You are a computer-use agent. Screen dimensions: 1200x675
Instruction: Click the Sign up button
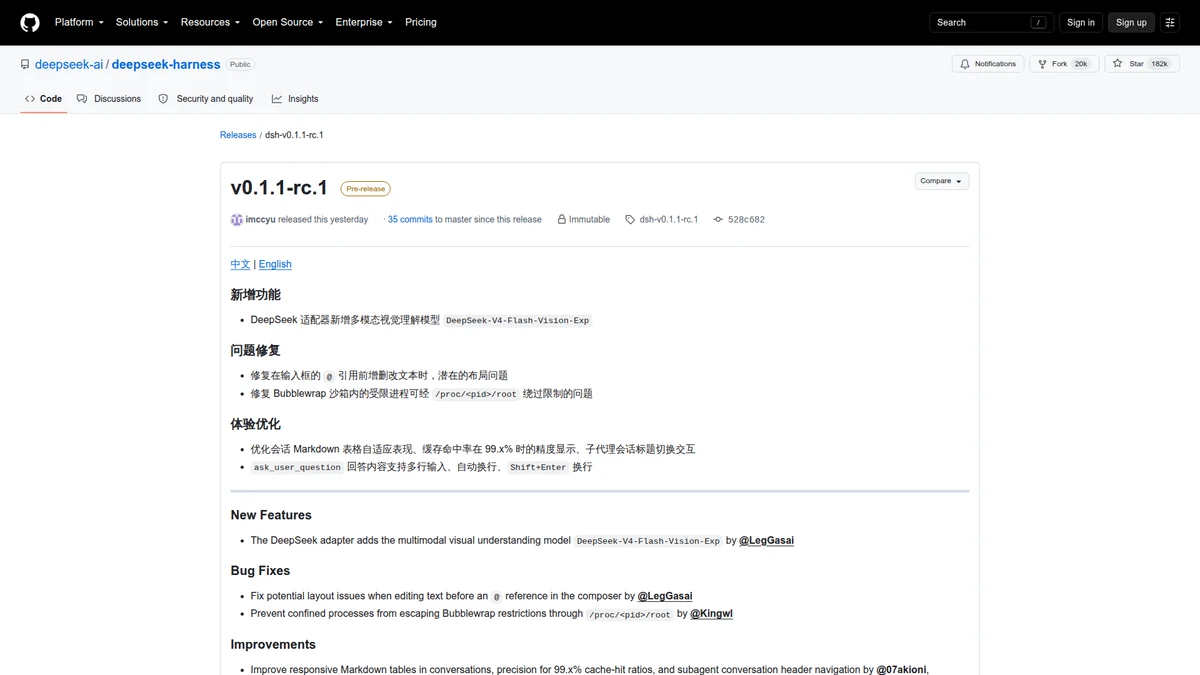(1131, 22)
